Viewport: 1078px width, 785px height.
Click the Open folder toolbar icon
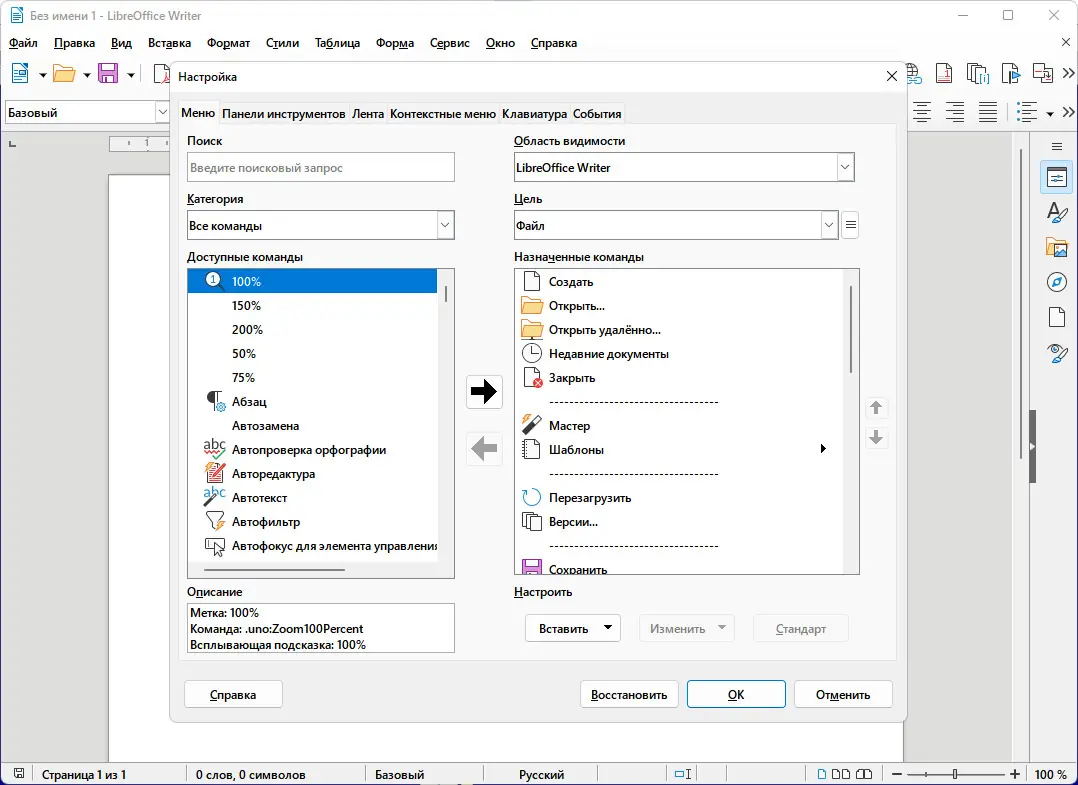[x=64, y=73]
